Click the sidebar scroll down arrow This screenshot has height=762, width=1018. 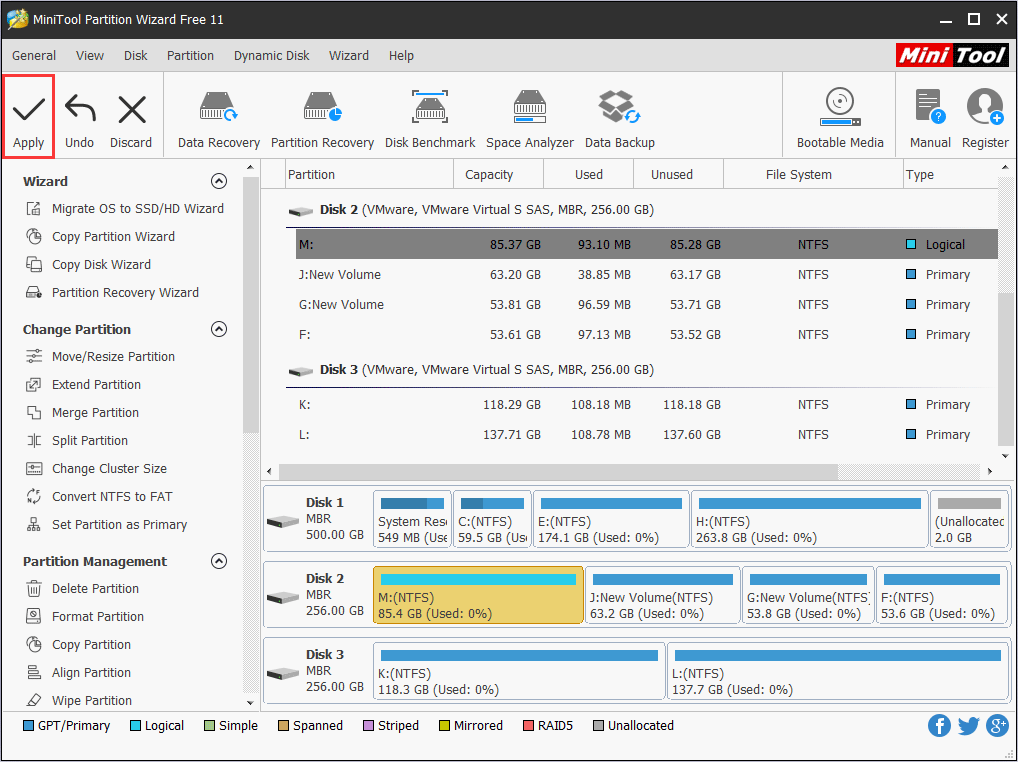251,702
